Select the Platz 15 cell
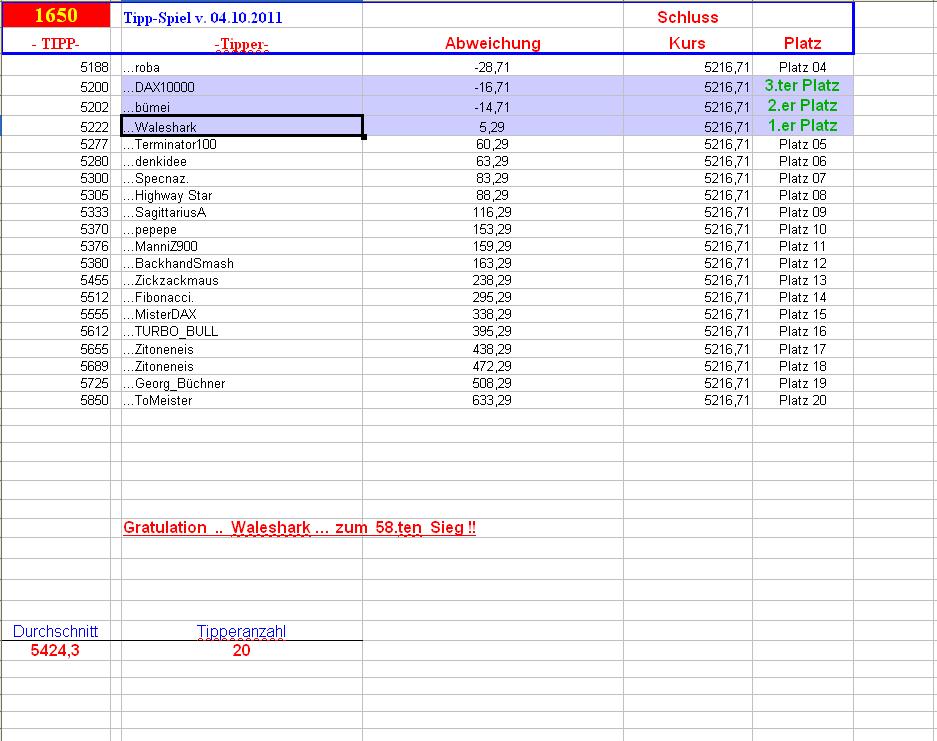 (803, 314)
